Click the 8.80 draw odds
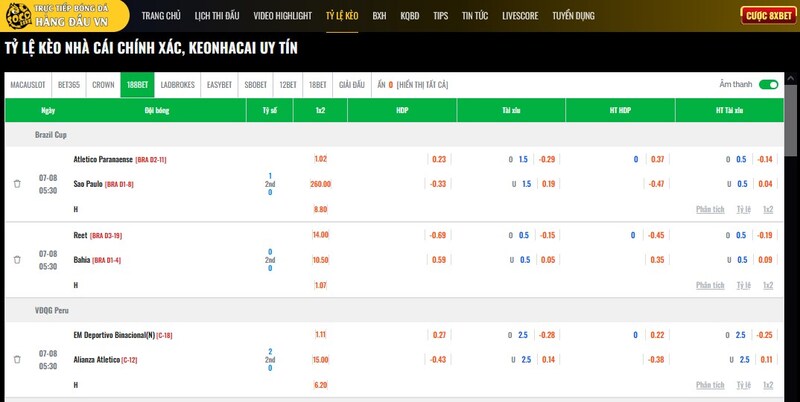 pyautogui.click(x=320, y=209)
